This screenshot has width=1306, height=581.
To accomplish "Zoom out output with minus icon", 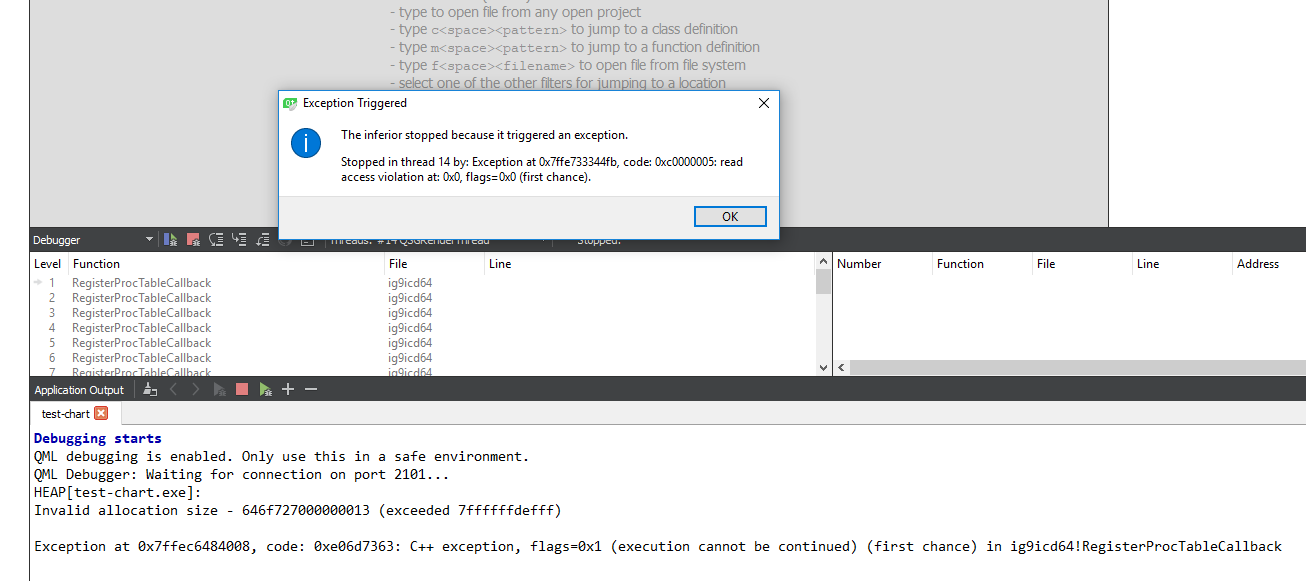I will (x=311, y=390).
